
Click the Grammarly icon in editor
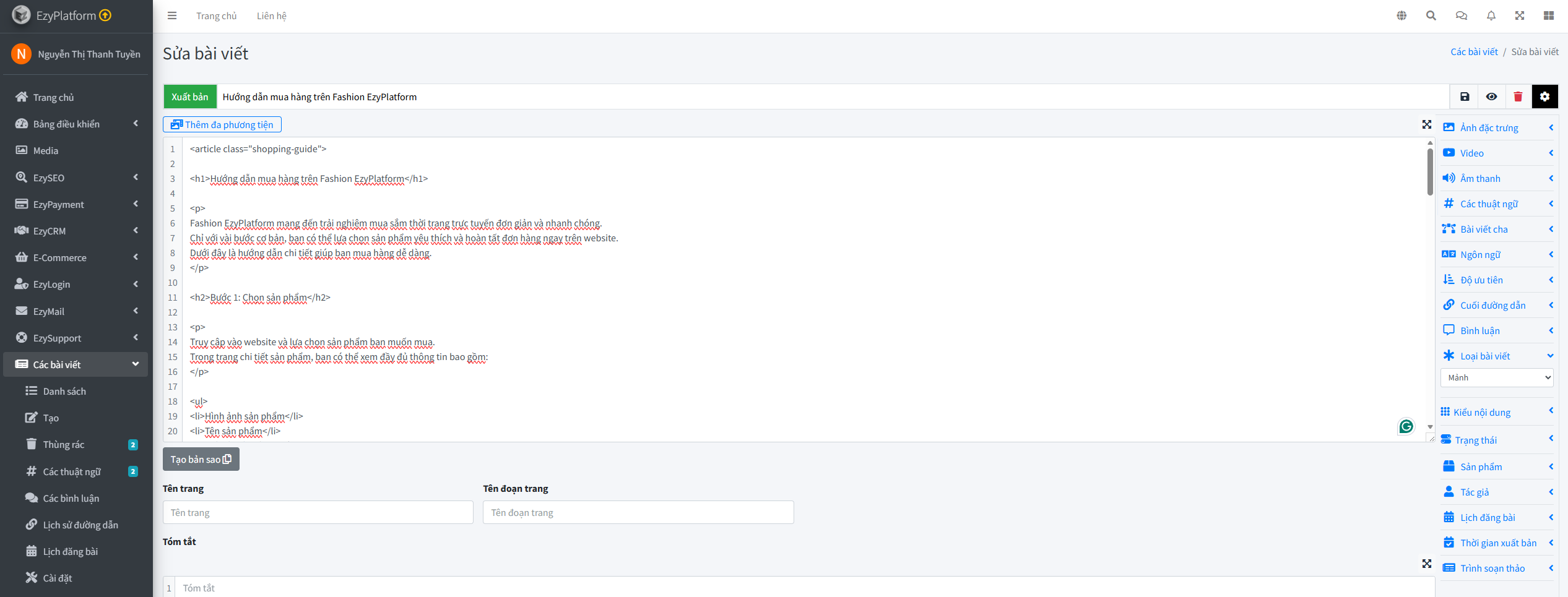pyautogui.click(x=1406, y=426)
